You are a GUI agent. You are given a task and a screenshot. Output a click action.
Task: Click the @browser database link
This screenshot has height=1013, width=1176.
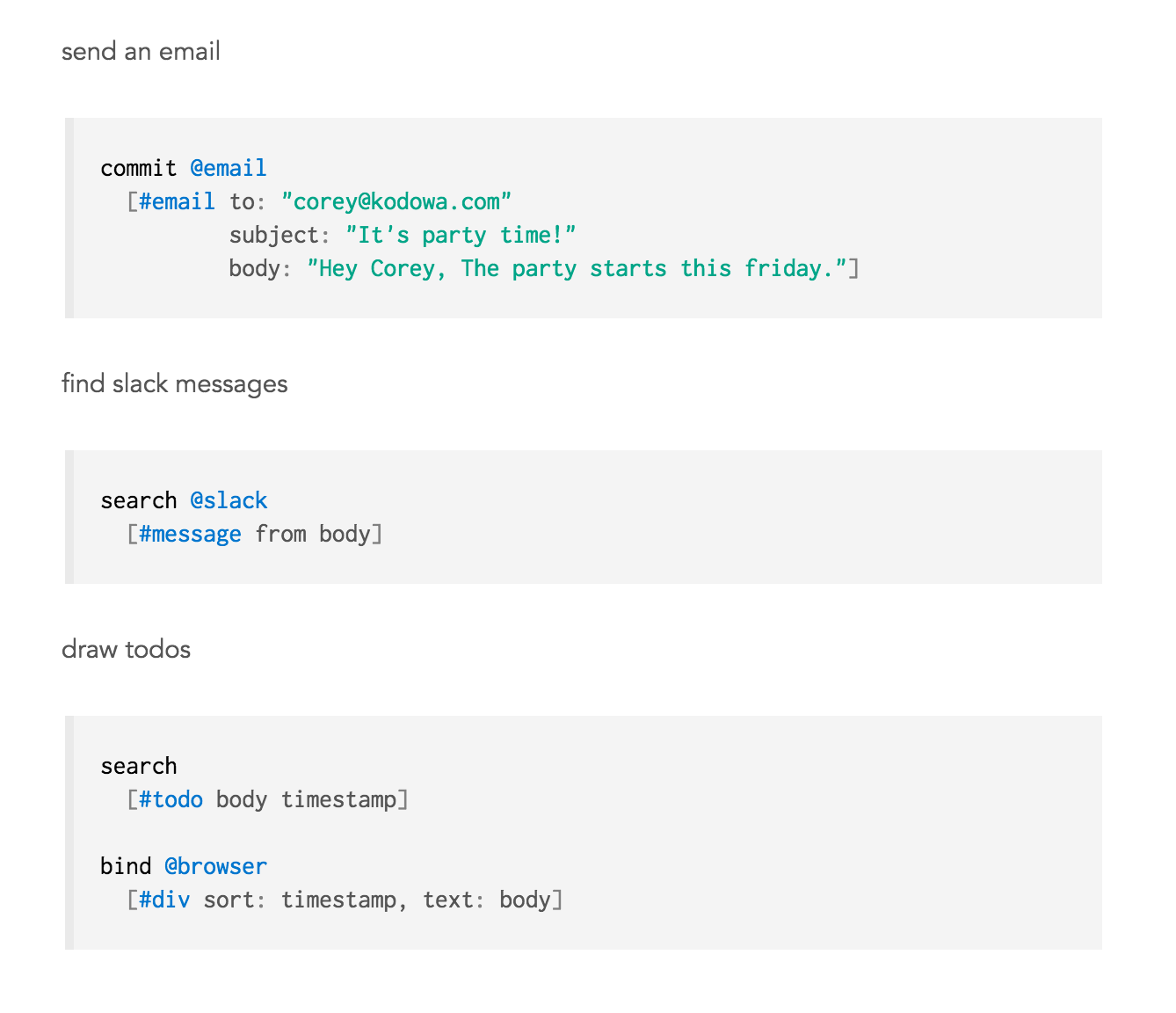(x=216, y=866)
